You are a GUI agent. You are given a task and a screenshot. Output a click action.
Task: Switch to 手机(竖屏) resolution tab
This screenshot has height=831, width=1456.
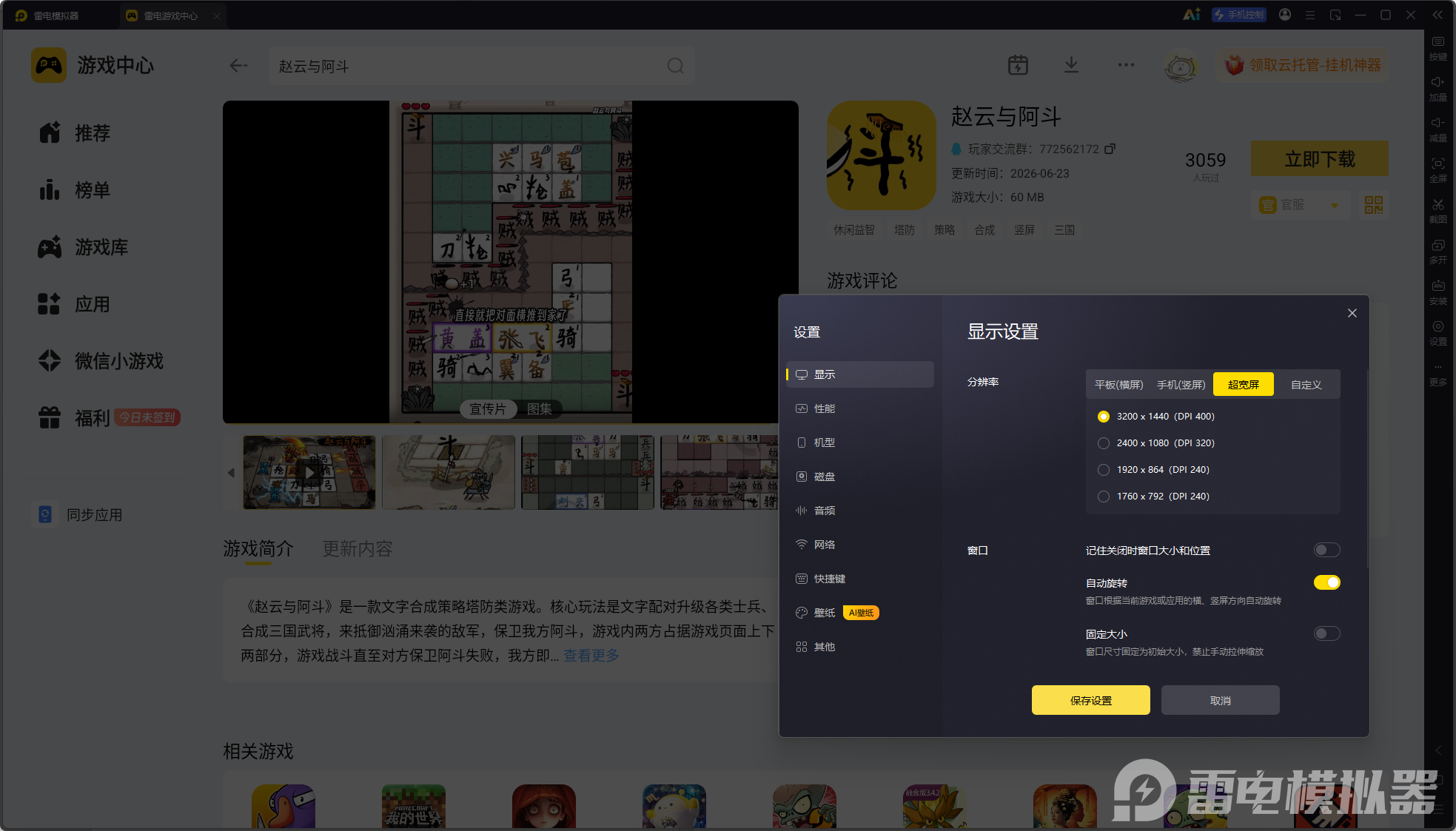1181,385
